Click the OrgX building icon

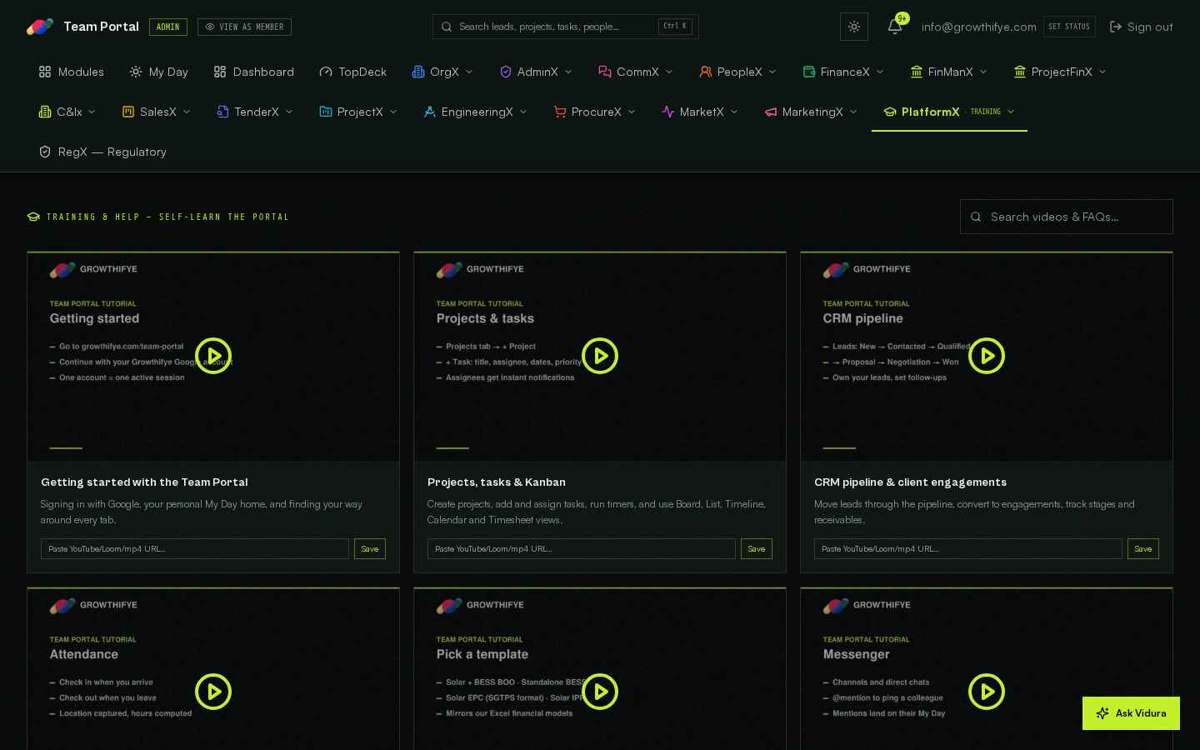tap(418, 72)
